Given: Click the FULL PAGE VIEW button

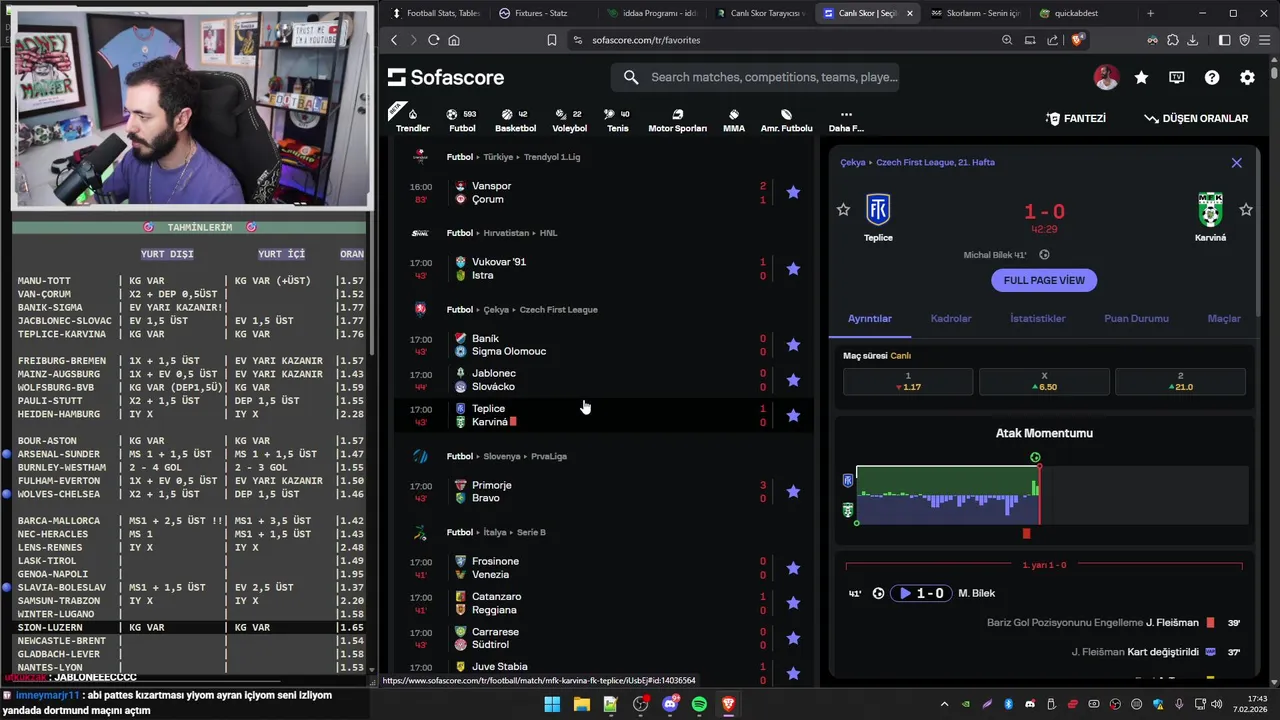Looking at the screenshot, I should click(x=1044, y=280).
